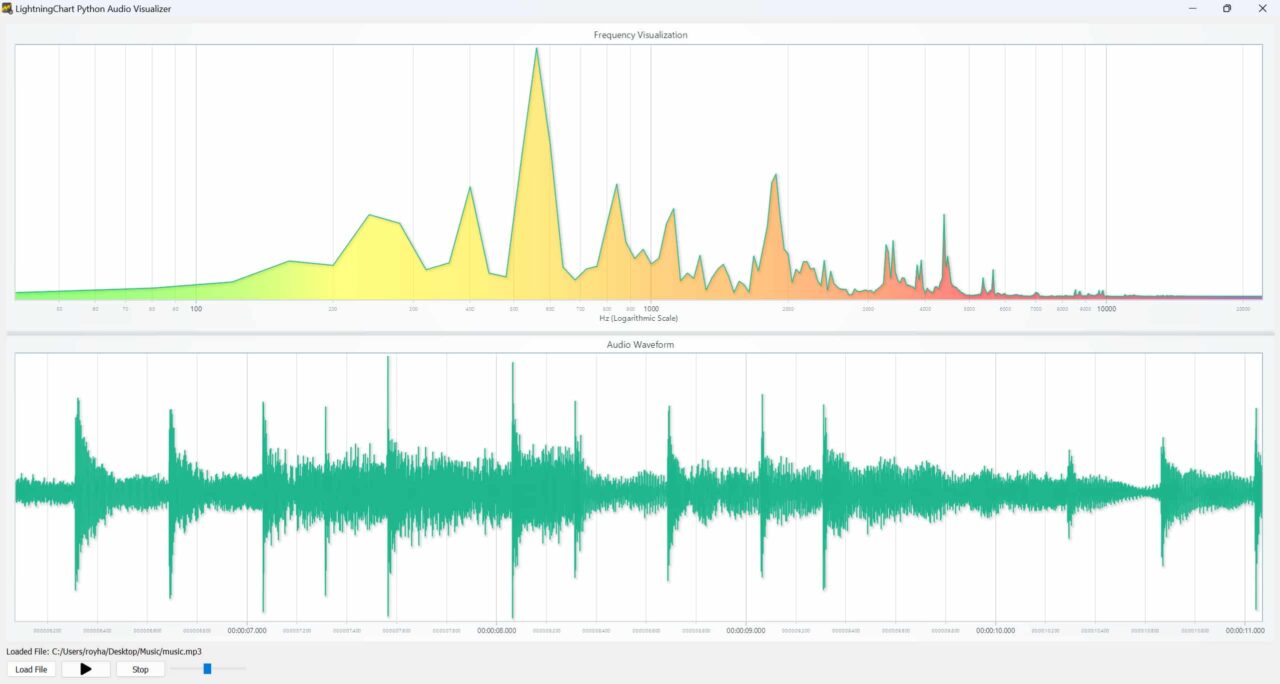1280x684 pixels.
Task: Click the 00:00:11.000 time axis marker
Action: [1245, 631]
